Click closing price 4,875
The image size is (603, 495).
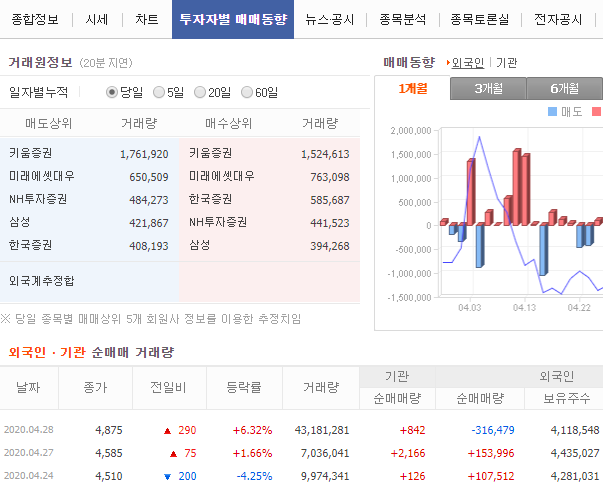click(x=109, y=430)
